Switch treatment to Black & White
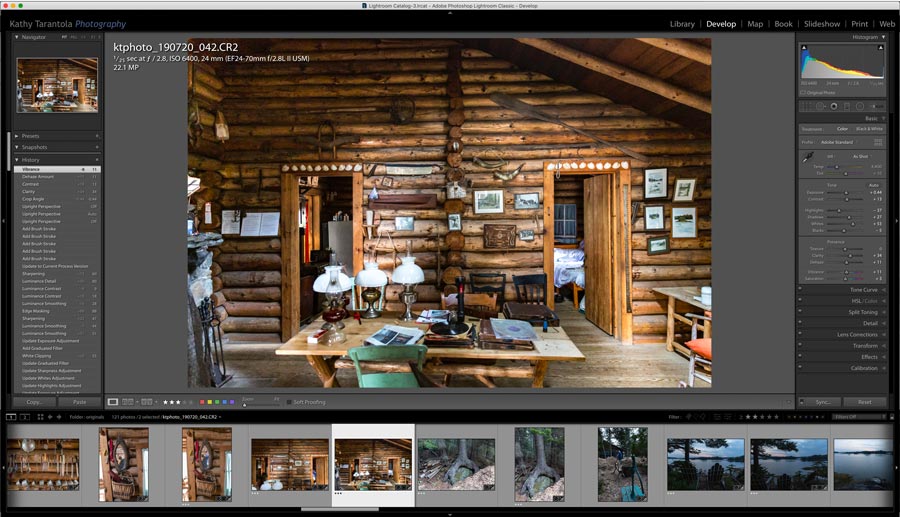This screenshot has width=900, height=517. (870, 129)
